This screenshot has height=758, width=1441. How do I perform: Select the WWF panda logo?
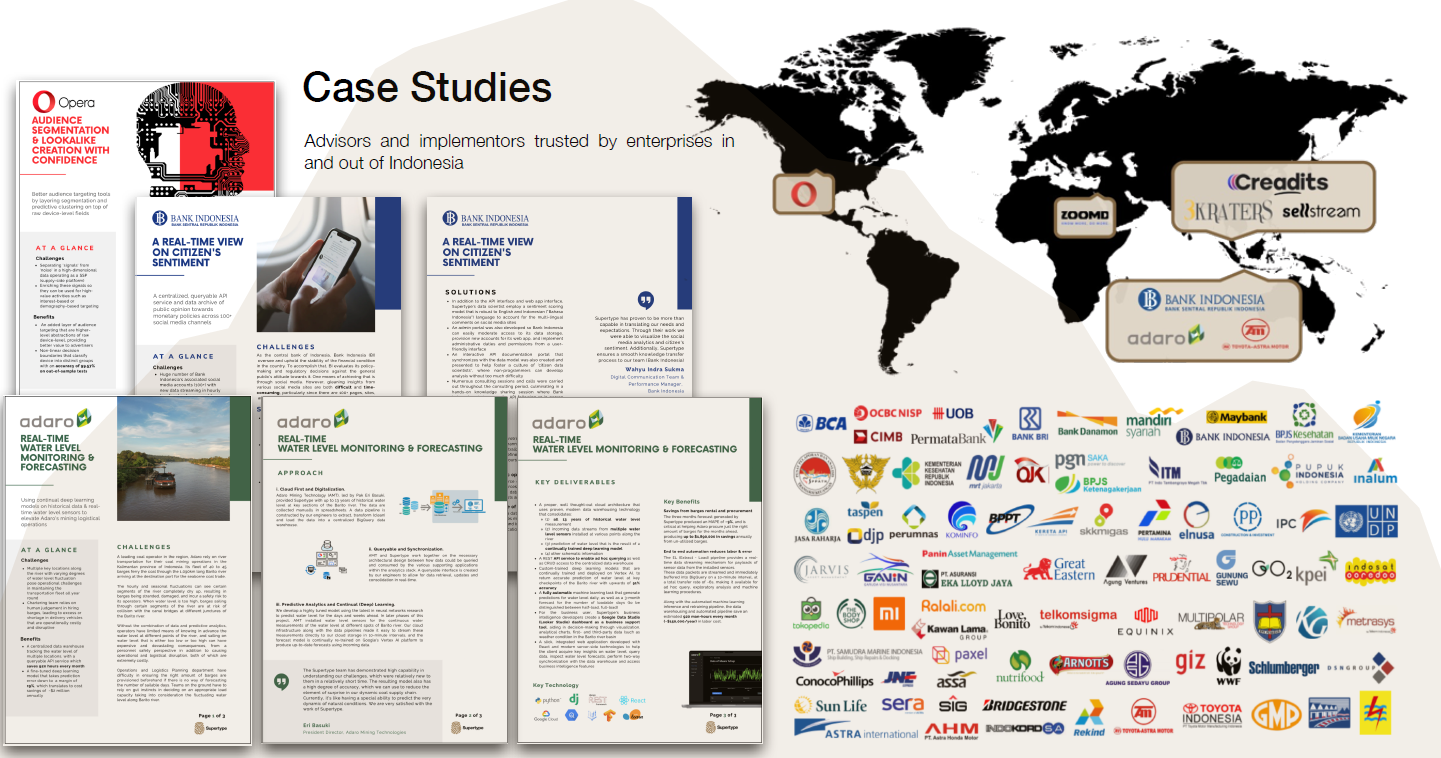pos(1229,665)
